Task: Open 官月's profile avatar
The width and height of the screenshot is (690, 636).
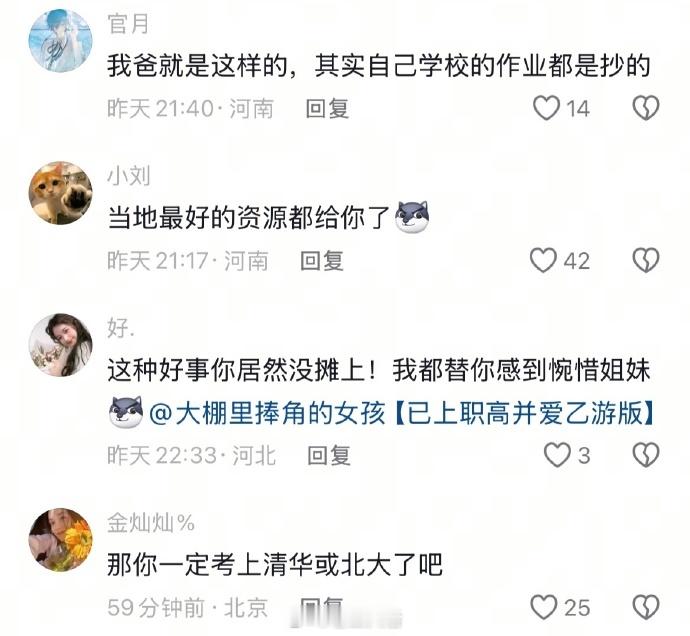Action: (x=60, y=40)
